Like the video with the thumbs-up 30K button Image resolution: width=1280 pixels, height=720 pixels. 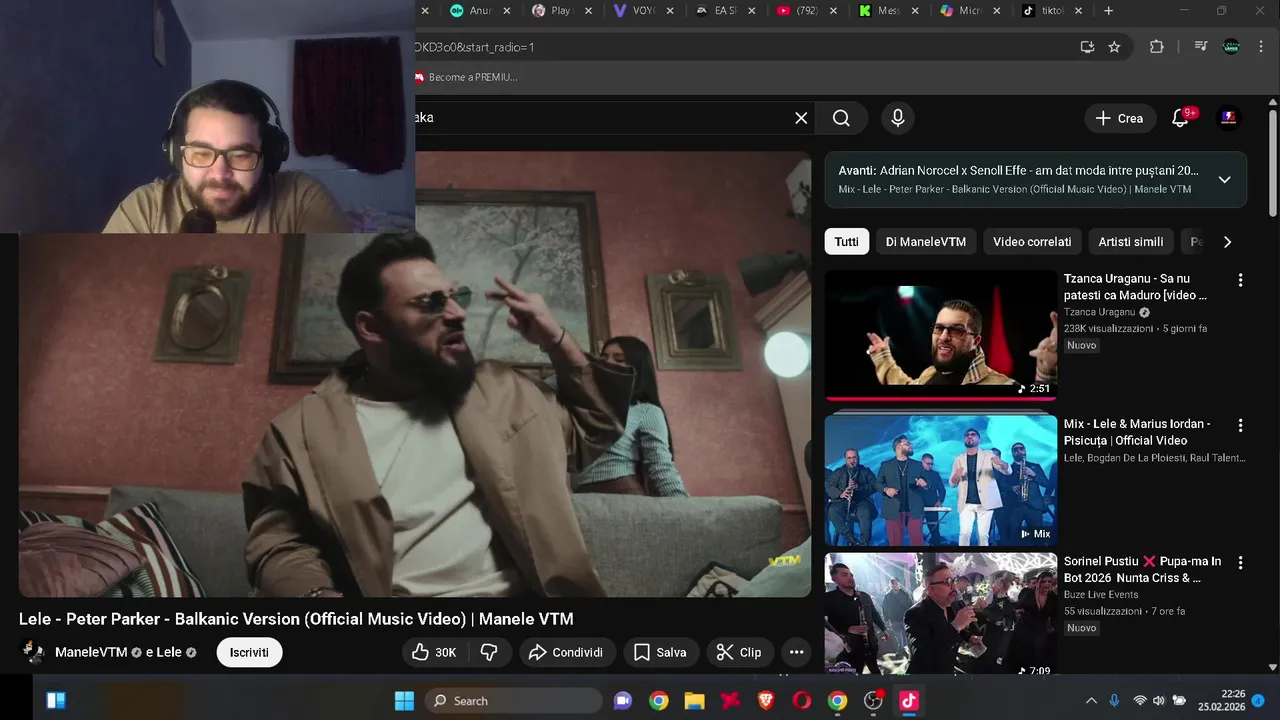pyautogui.click(x=434, y=652)
